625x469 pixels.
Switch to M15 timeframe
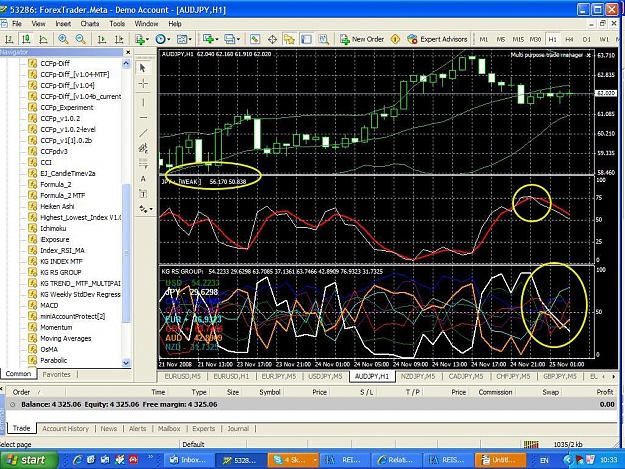pyautogui.click(x=518, y=39)
